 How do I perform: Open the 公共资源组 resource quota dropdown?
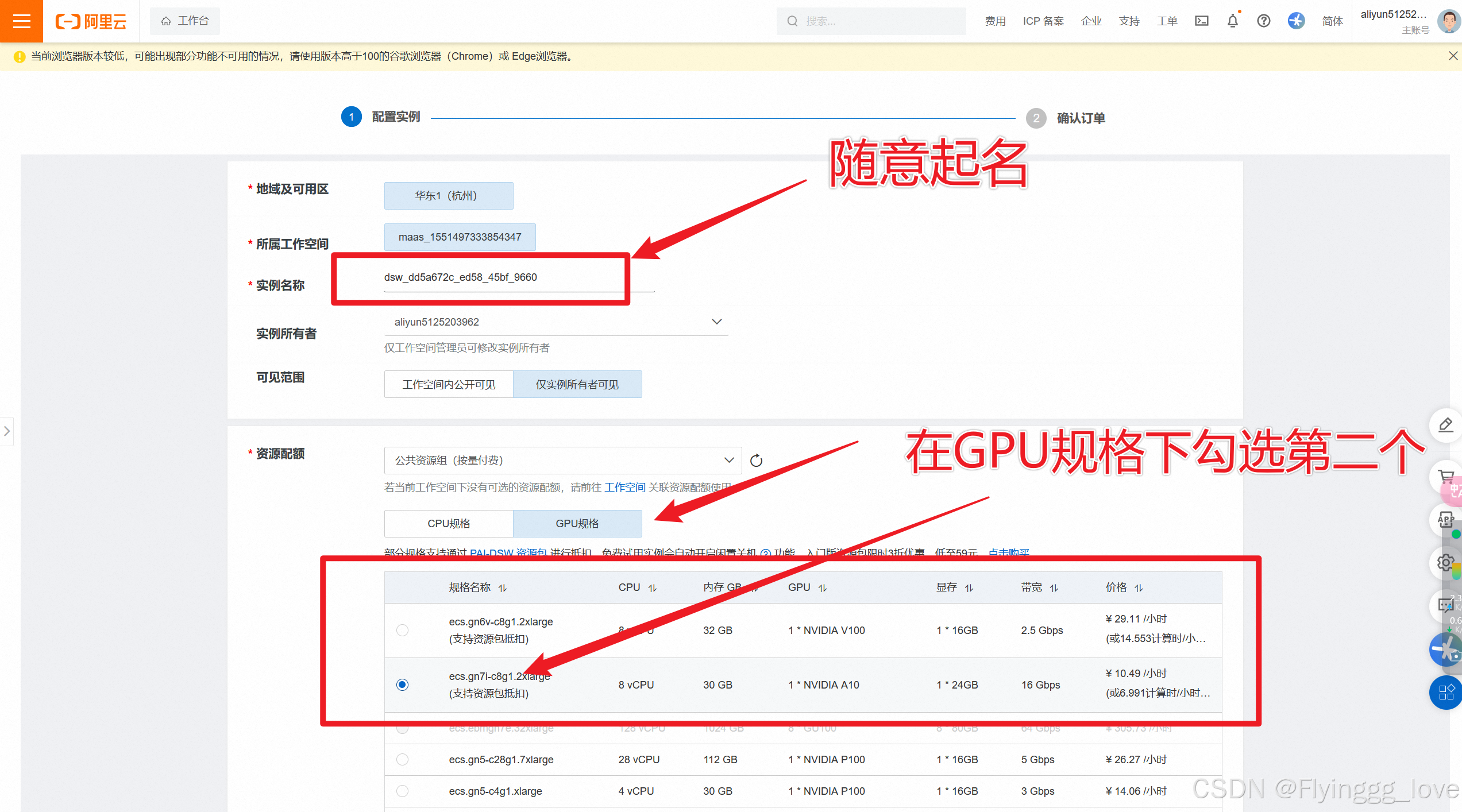click(x=563, y=461)
